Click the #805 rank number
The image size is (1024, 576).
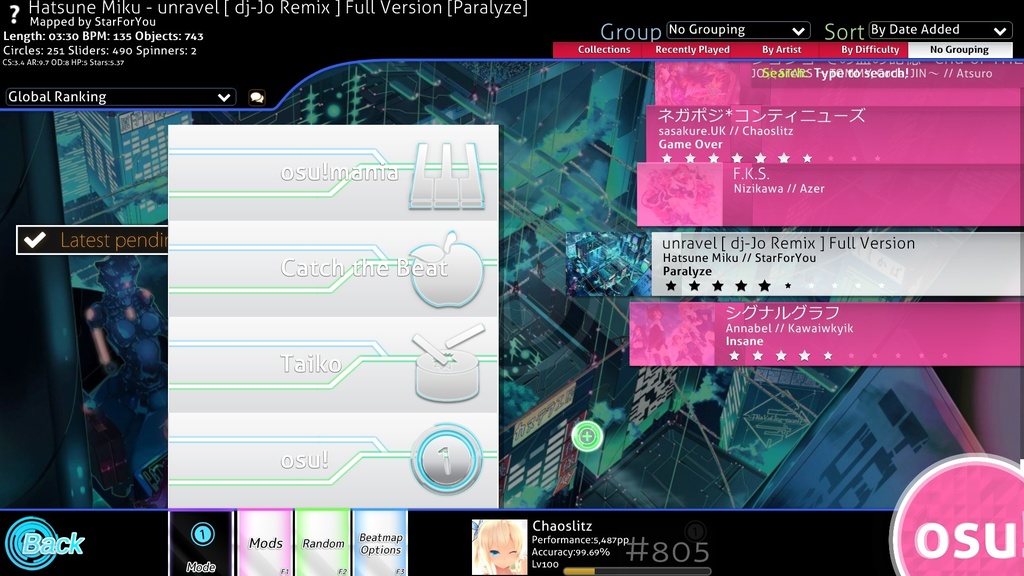[667, 552]
